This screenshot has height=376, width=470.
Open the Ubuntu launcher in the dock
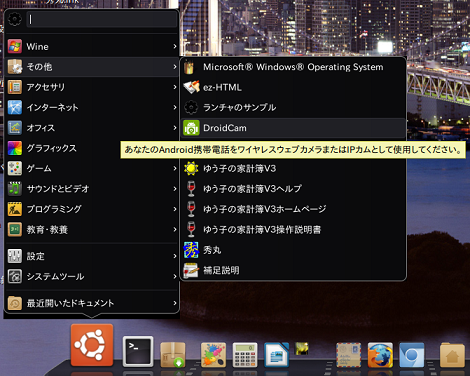92,345
